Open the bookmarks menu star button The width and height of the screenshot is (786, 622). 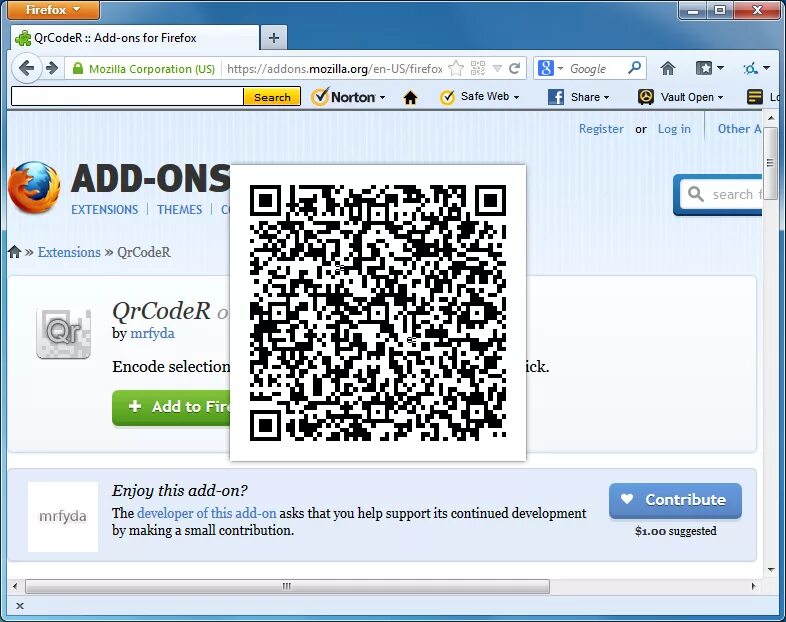[709, 68]
